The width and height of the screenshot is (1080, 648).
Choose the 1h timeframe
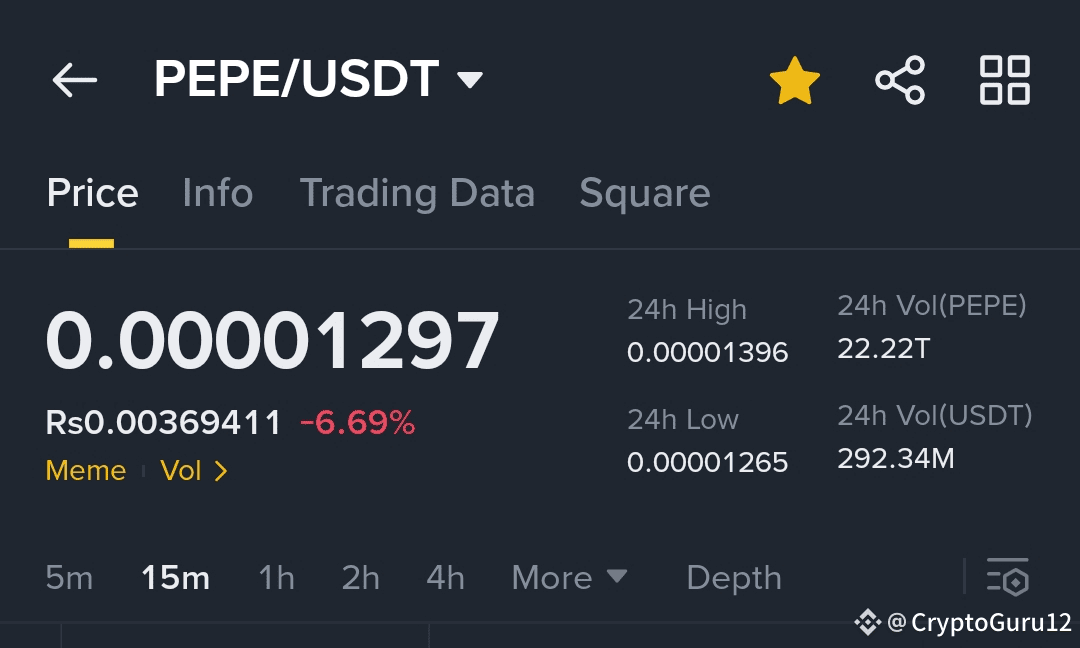coord(276,577)
